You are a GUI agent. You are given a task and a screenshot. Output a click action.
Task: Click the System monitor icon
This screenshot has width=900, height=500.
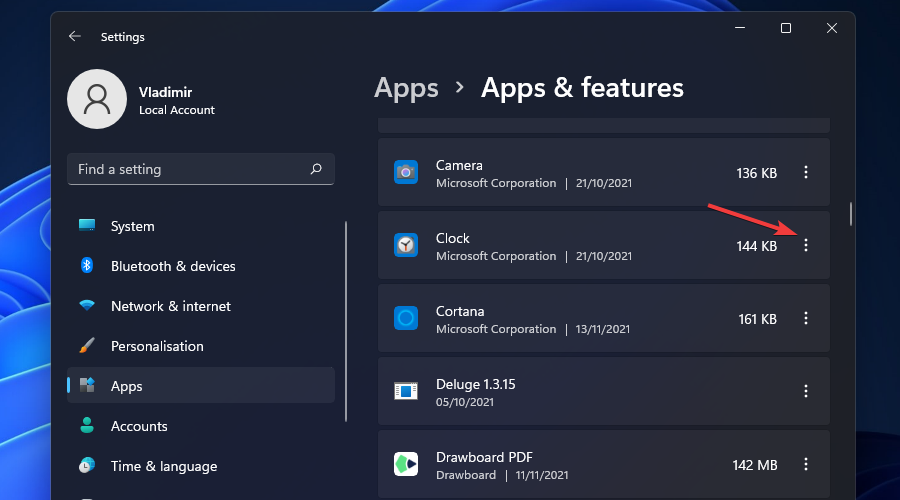(87, 225)
